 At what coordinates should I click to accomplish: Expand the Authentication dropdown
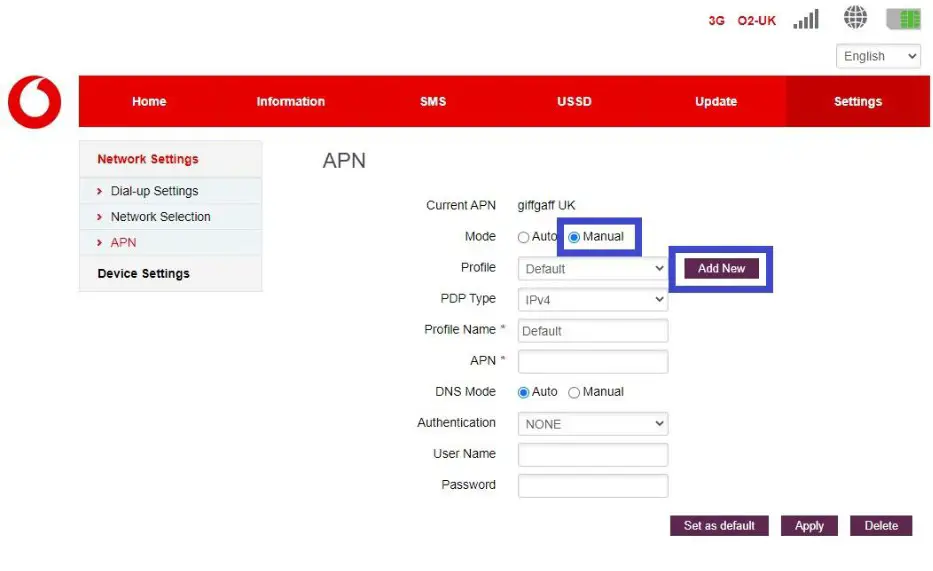[592, 424]
